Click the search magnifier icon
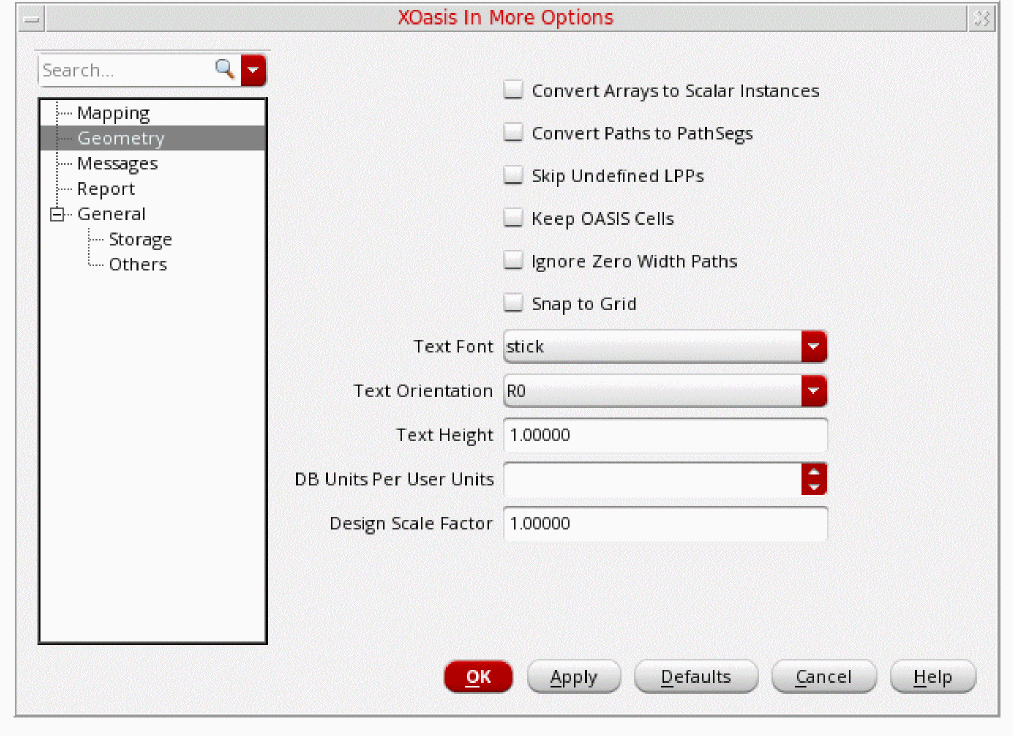Viewport: 1013px width, 736px height. [x=225, y=69]
